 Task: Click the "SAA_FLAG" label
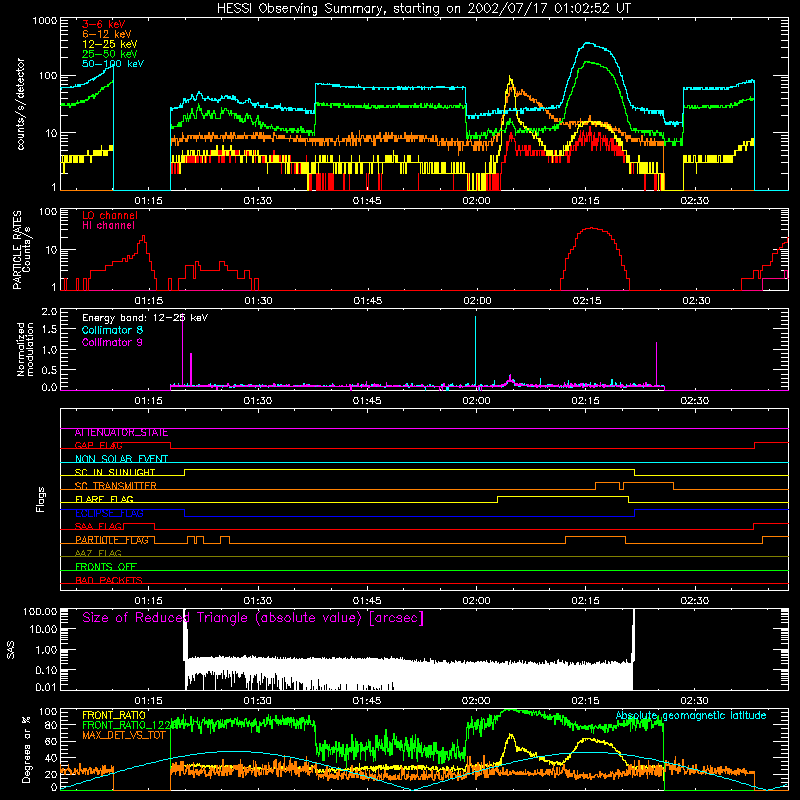tap(98, 527)
